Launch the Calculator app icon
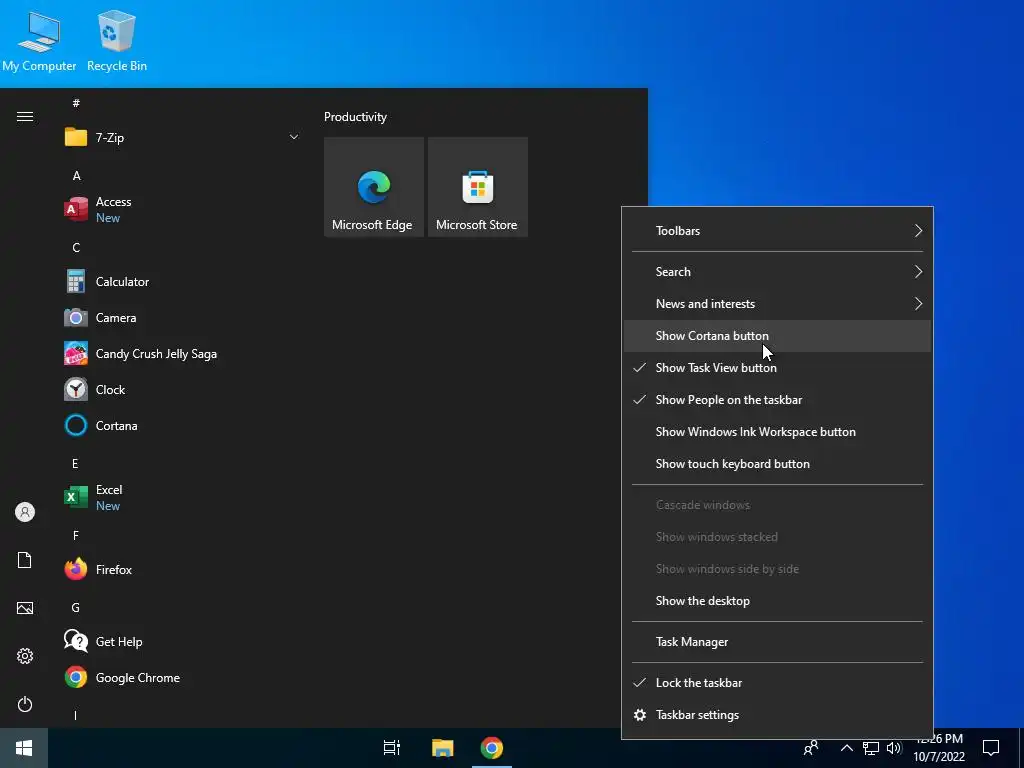Screen dimensions: 1024x768 click(x=76, y=281)
